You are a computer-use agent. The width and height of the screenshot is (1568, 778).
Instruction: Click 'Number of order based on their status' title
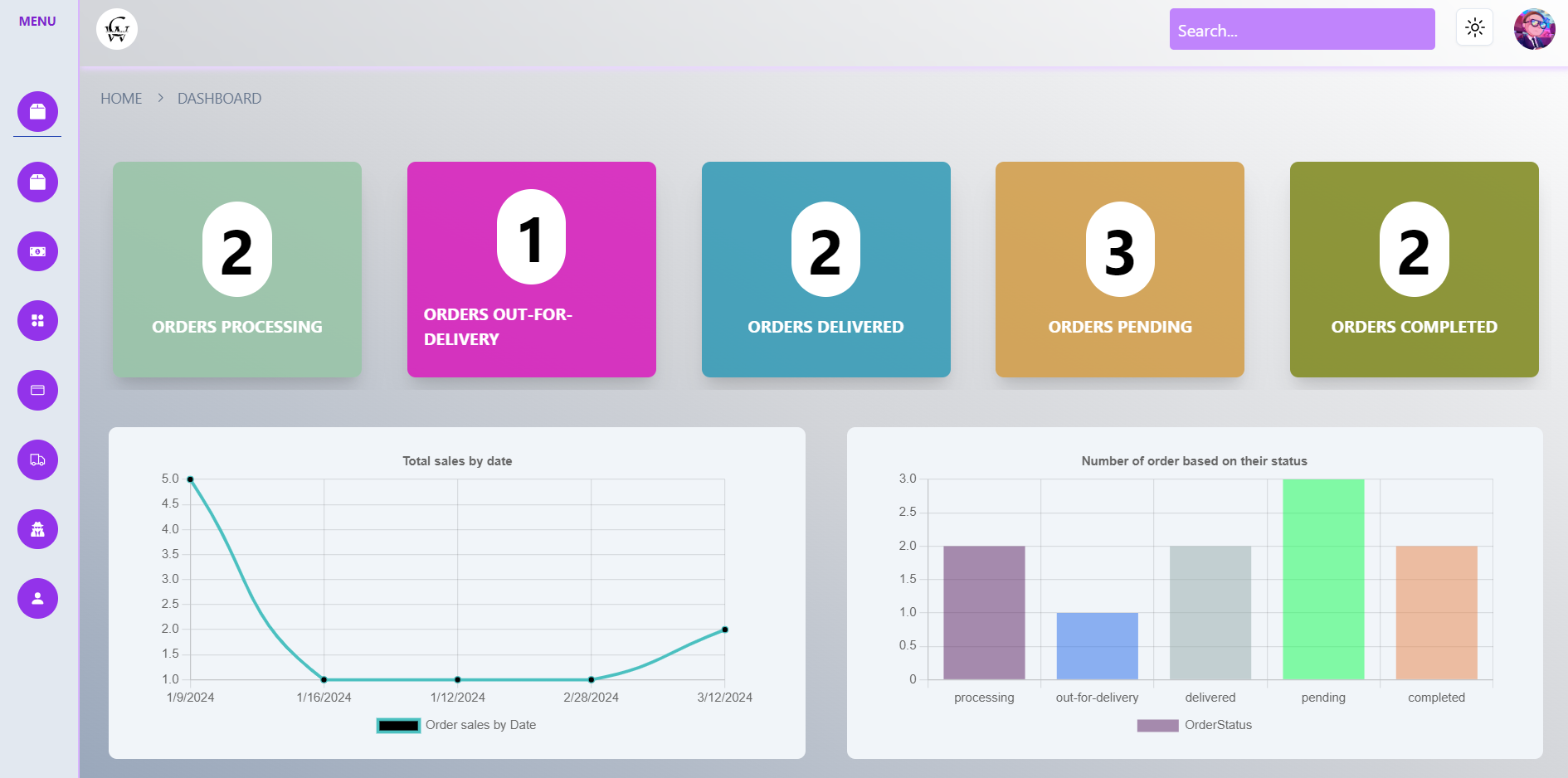click(x=1194, y=461)
